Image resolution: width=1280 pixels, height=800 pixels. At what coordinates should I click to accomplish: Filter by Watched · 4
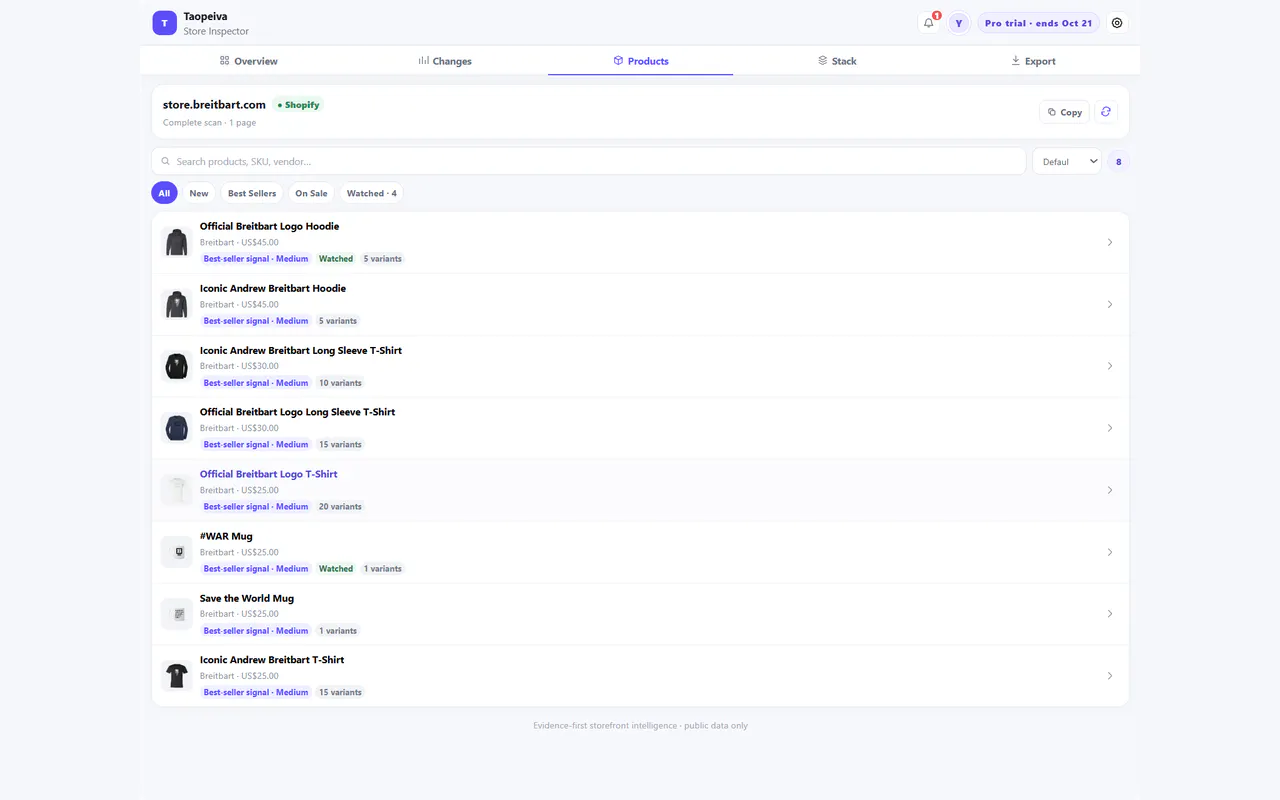tap(371, 193)
